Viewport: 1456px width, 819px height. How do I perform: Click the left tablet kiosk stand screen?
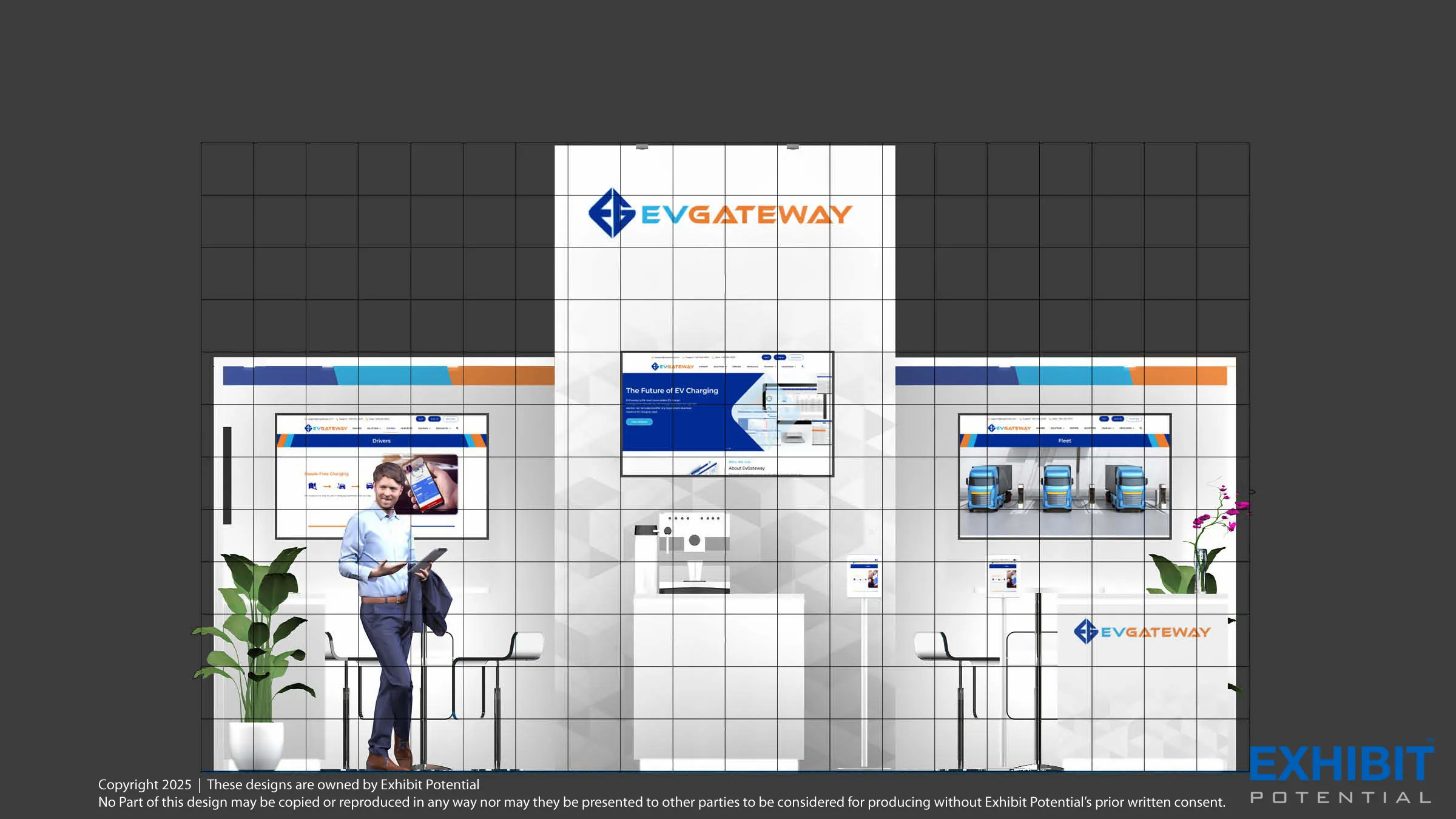tap(864, 576)
